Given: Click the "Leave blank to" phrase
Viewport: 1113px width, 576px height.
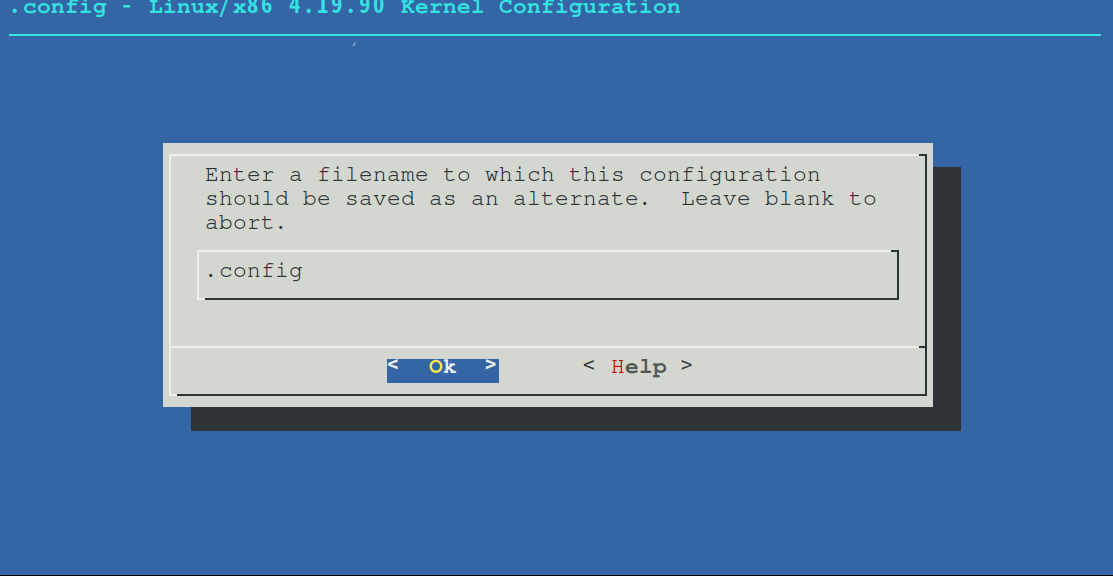Looking at the screenshot, I should click(x=779, y=199).
